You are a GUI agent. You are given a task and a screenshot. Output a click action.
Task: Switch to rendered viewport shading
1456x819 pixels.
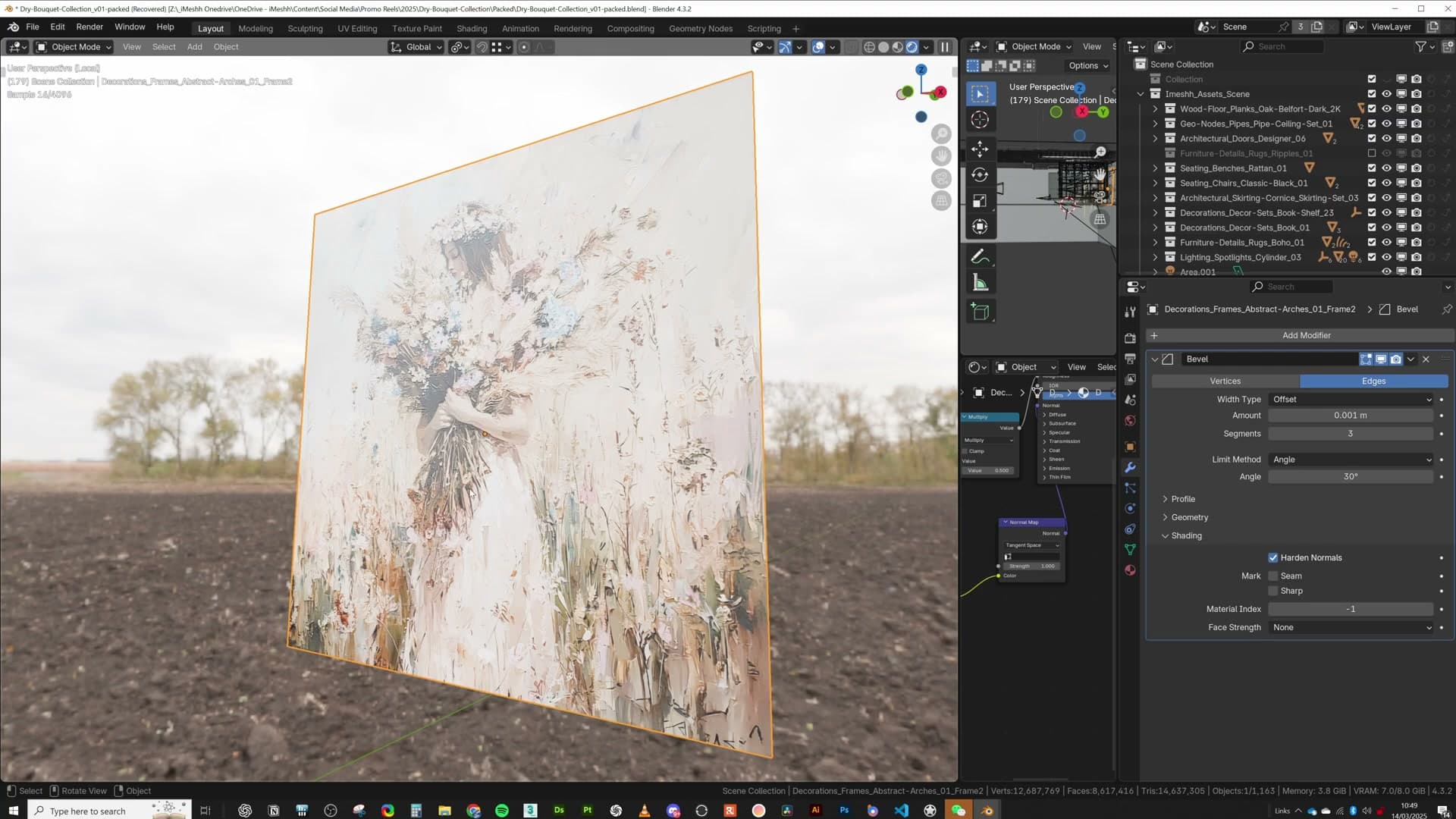click(912, 47)
